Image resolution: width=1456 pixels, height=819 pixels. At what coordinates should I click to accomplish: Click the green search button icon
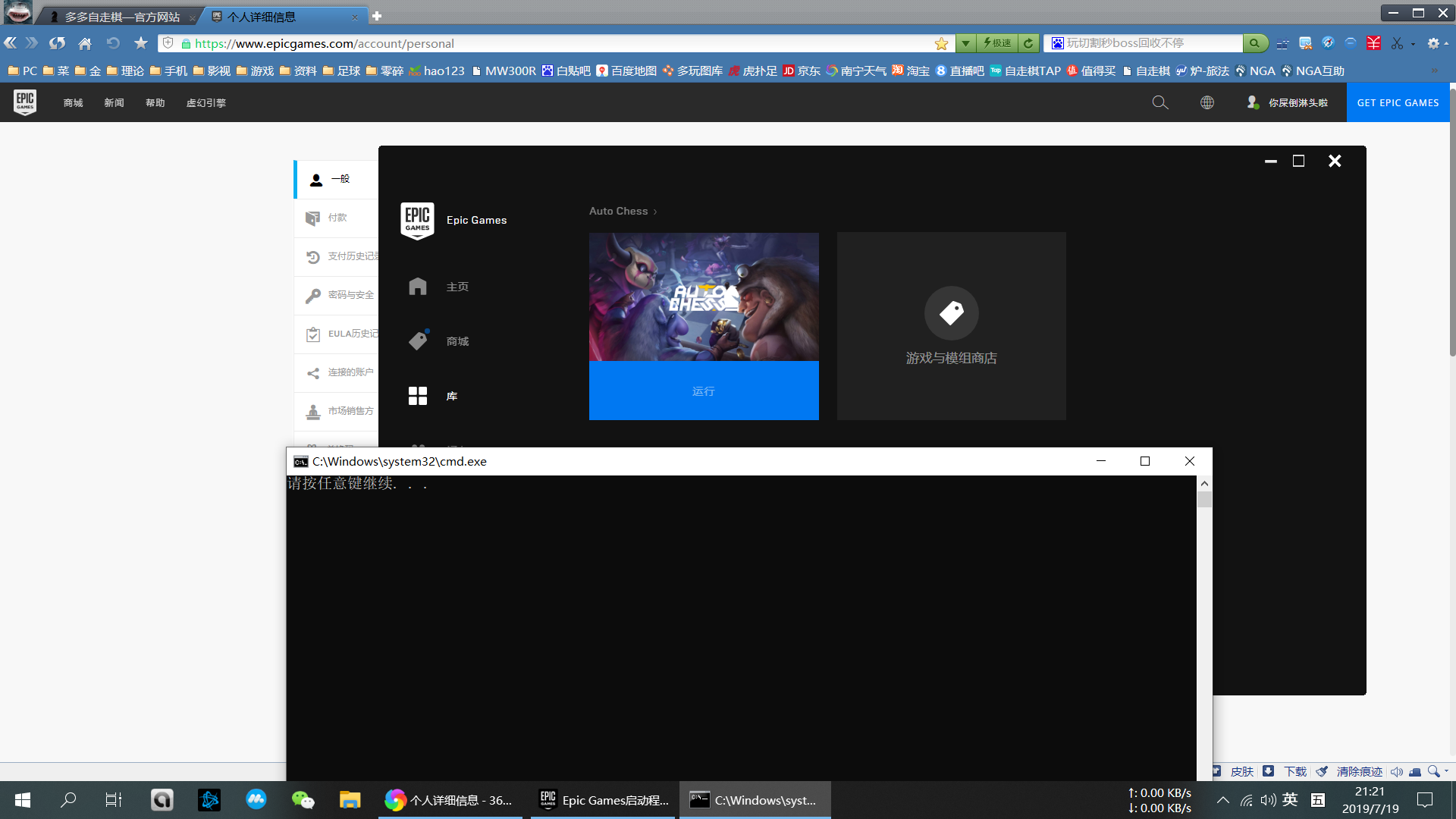click(1255, 43)
